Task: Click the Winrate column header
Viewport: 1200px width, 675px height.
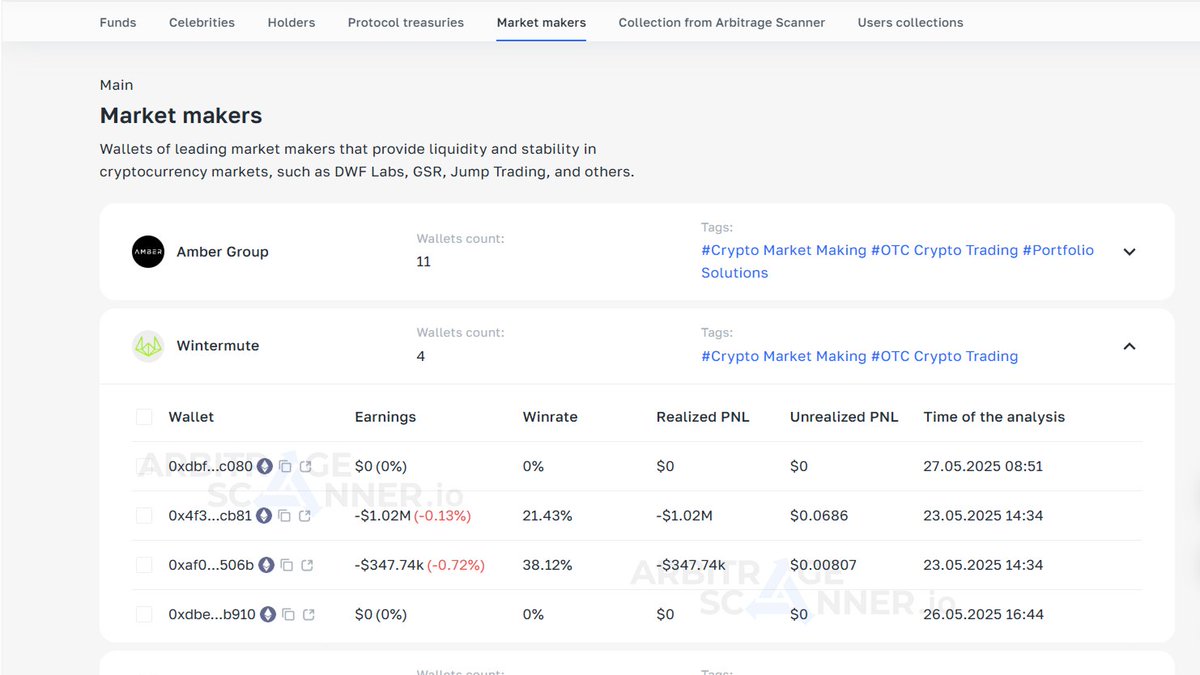Action: tap(550, 417)
